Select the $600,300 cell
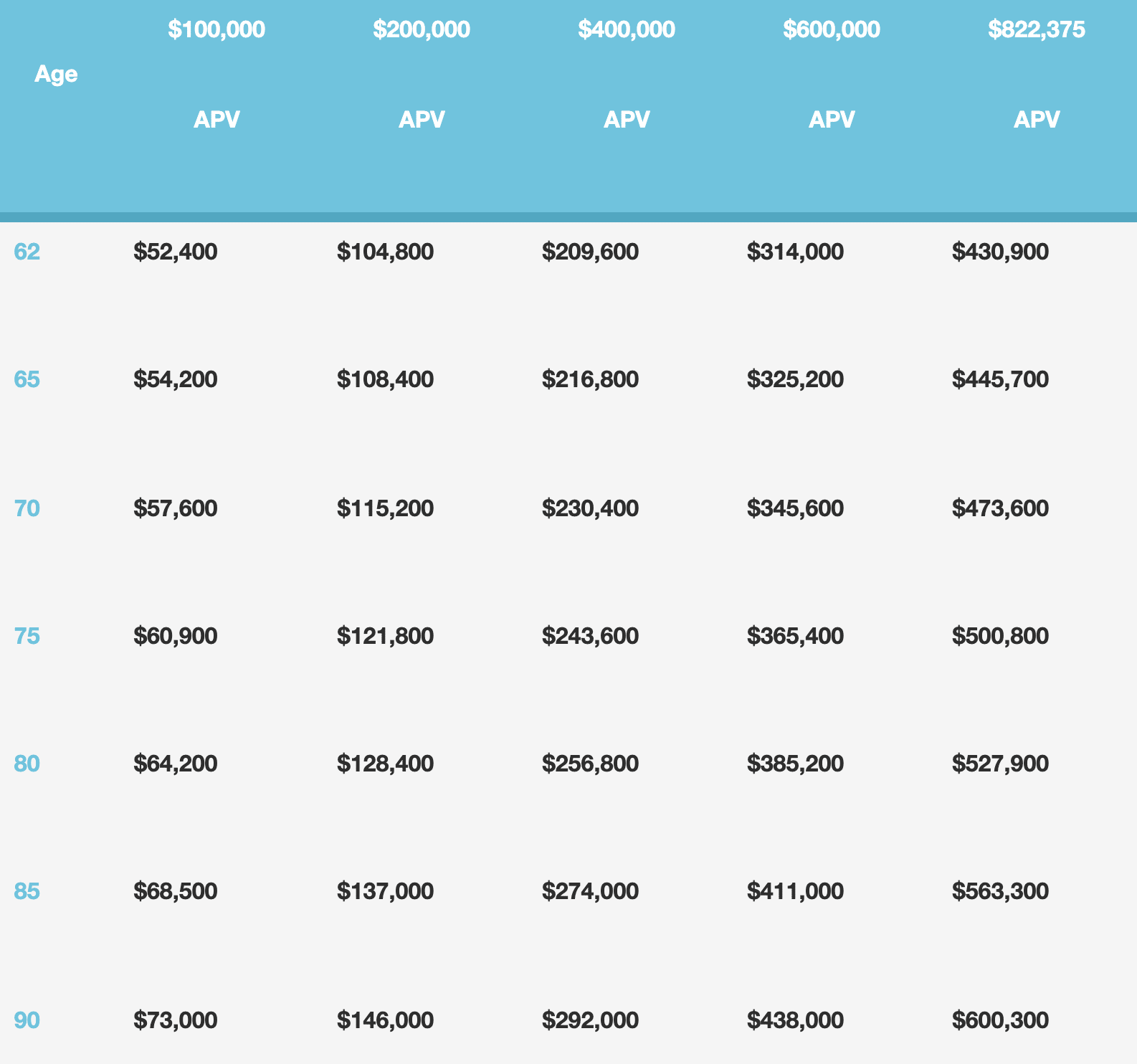The image size is (1137, 1064). coord(1001,1020)
